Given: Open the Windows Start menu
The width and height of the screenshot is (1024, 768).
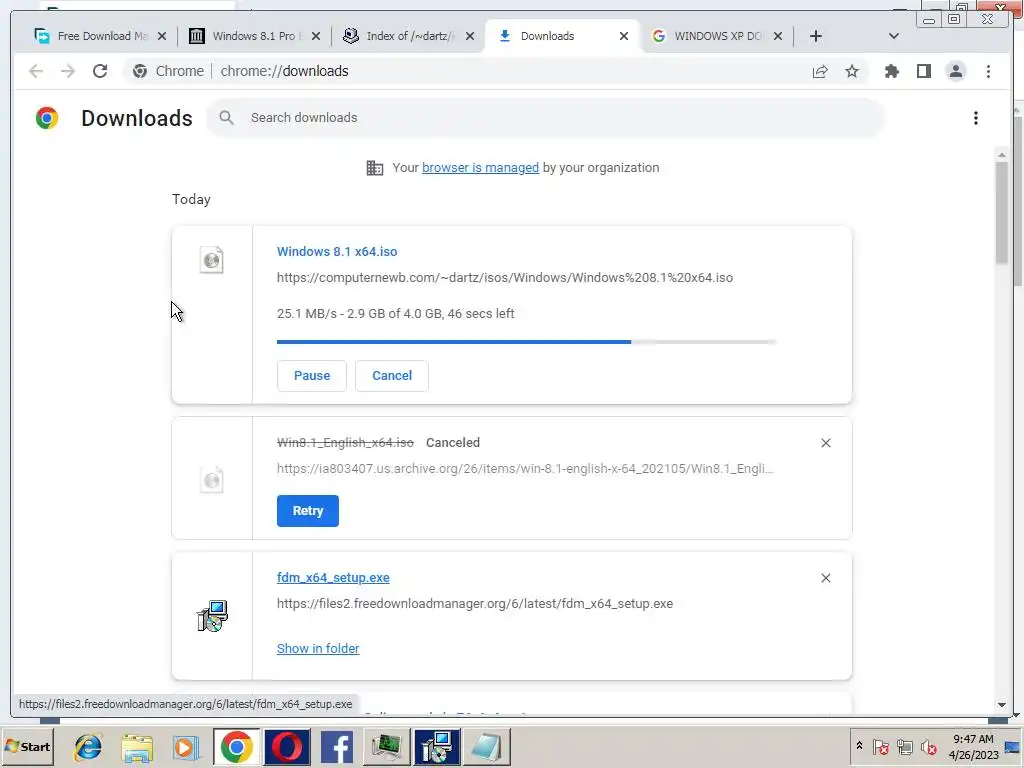Looking at the screenshot, I should click(x=27, y=746).
